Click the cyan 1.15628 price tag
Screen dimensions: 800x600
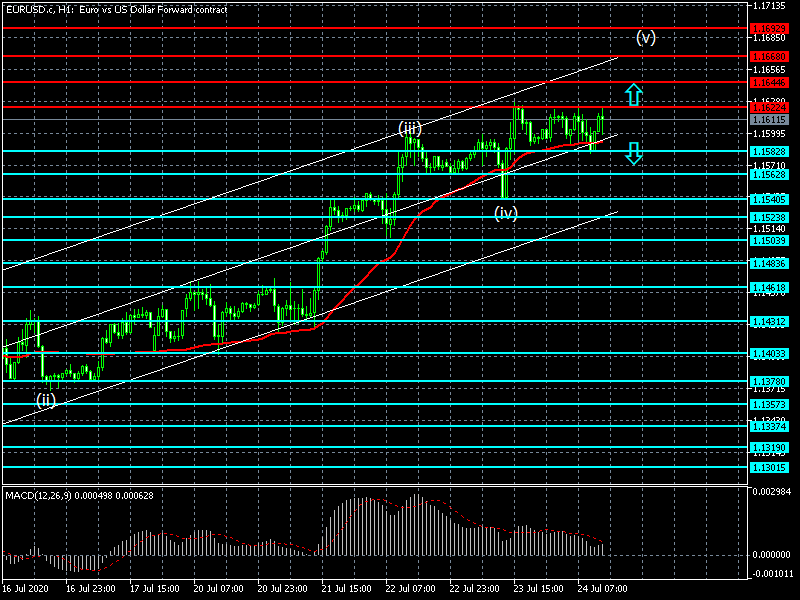coord(770,174)
